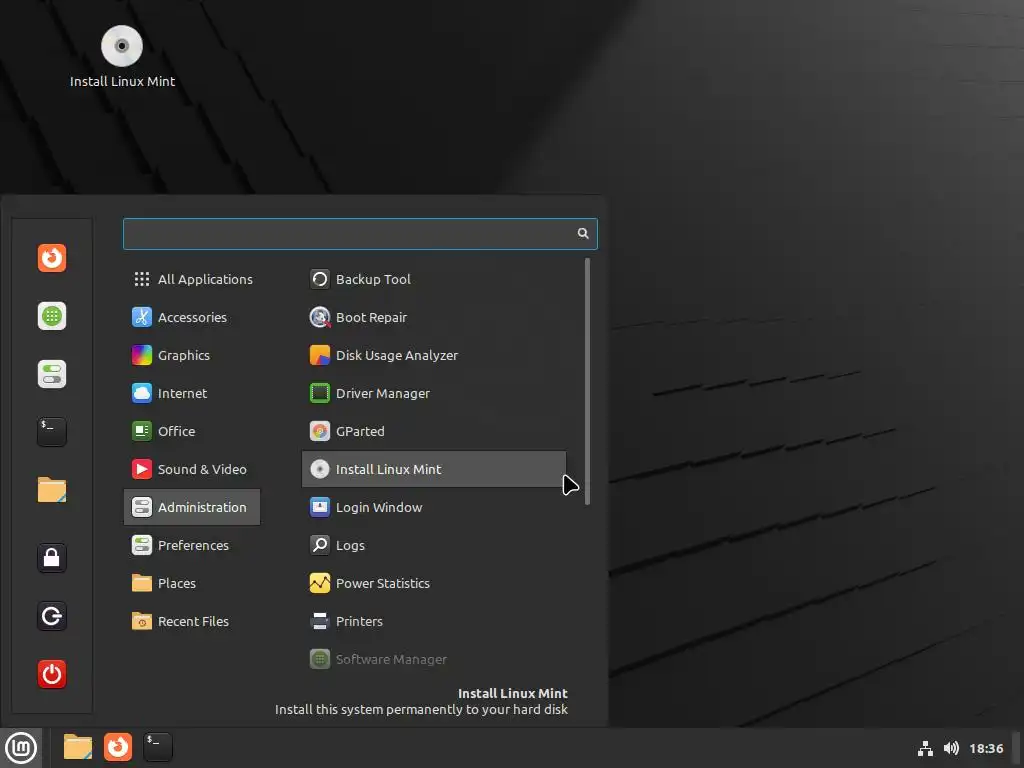Click the menu search text field

click(360, 234)
